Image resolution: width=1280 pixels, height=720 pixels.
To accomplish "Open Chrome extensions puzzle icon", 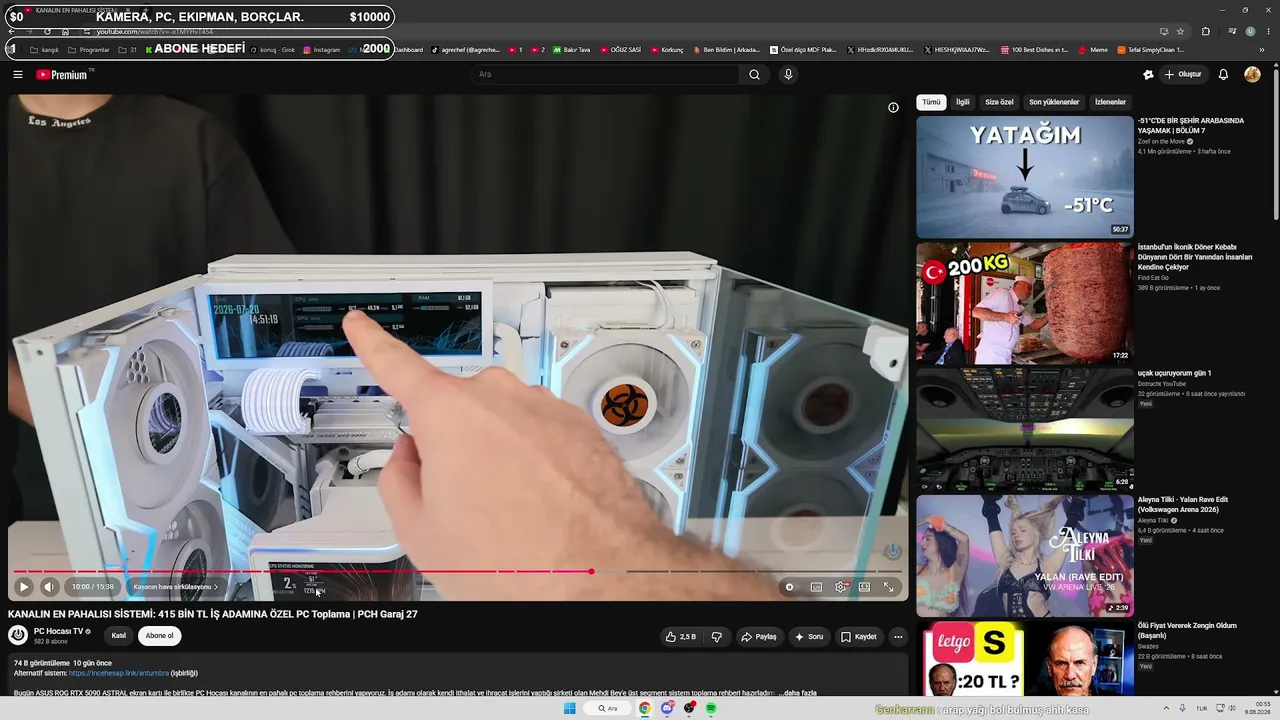I will coord(1206,31).
